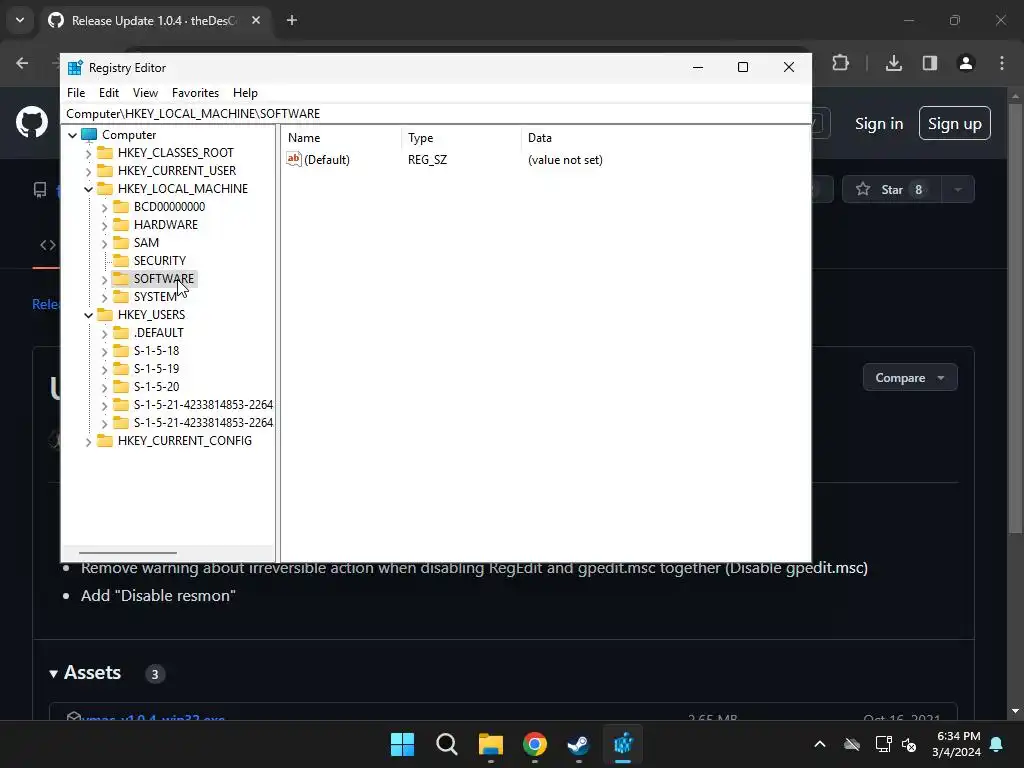This screenshot has width=1024, height=768.
Task: Collapse the Computer root node
Action: pyautogui.click(x=72, y=135)
